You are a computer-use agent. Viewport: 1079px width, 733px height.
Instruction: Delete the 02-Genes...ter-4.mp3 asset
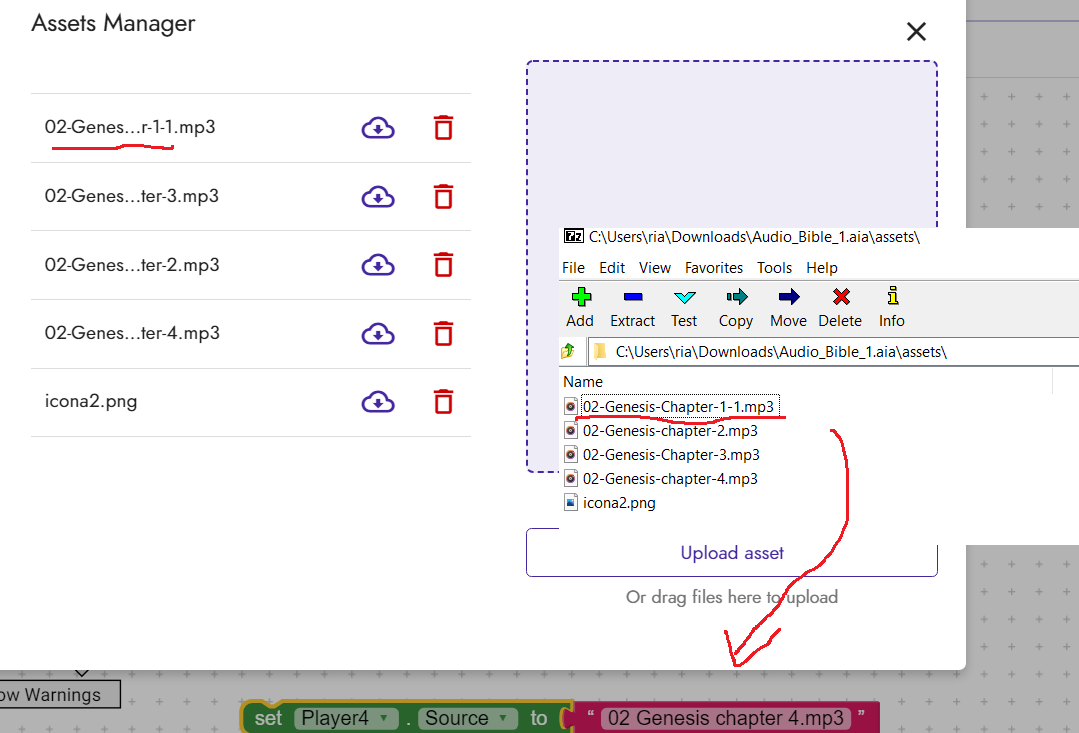tap(443, 333)
